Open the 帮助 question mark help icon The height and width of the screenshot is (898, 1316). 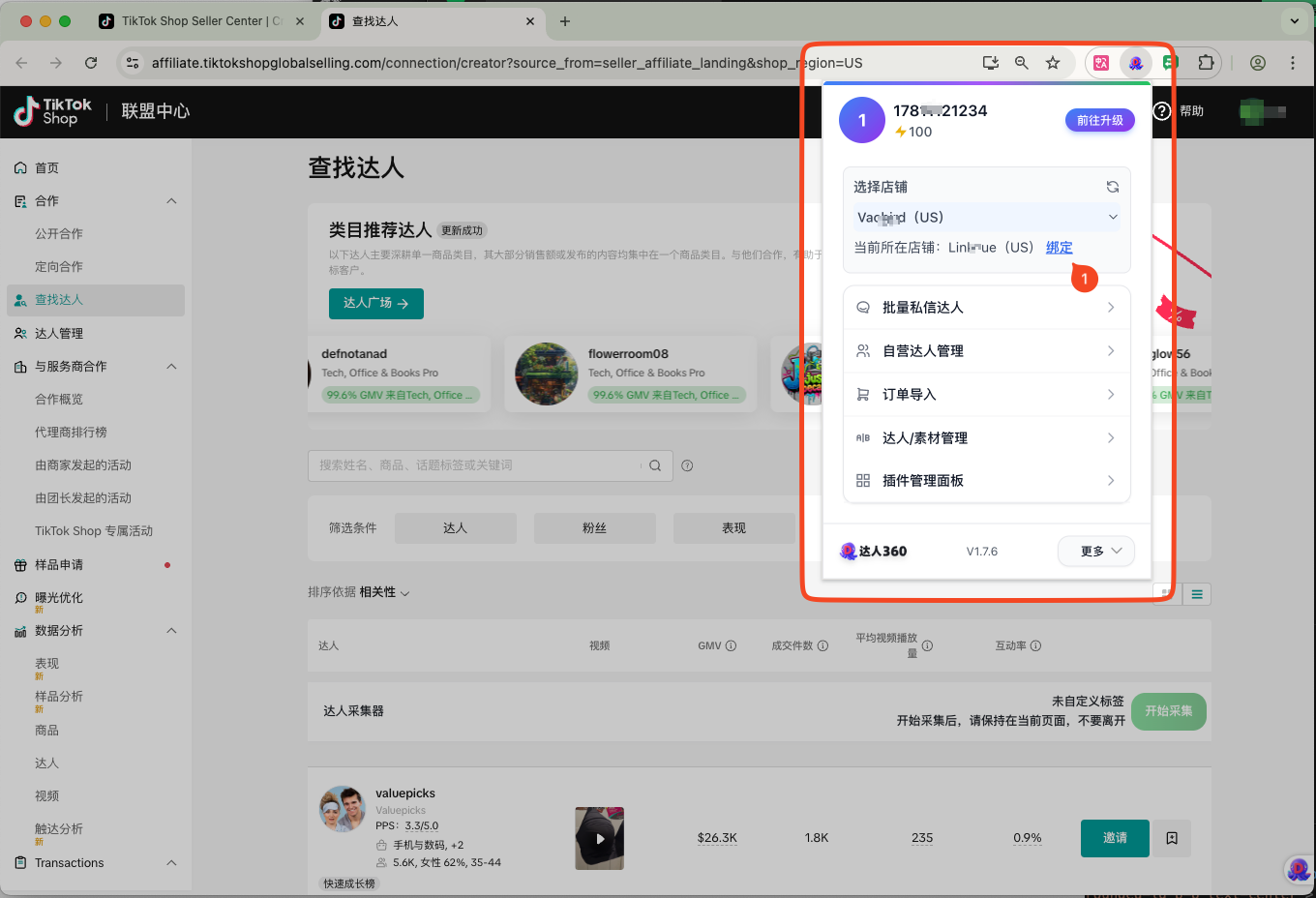pos(1162,111)
